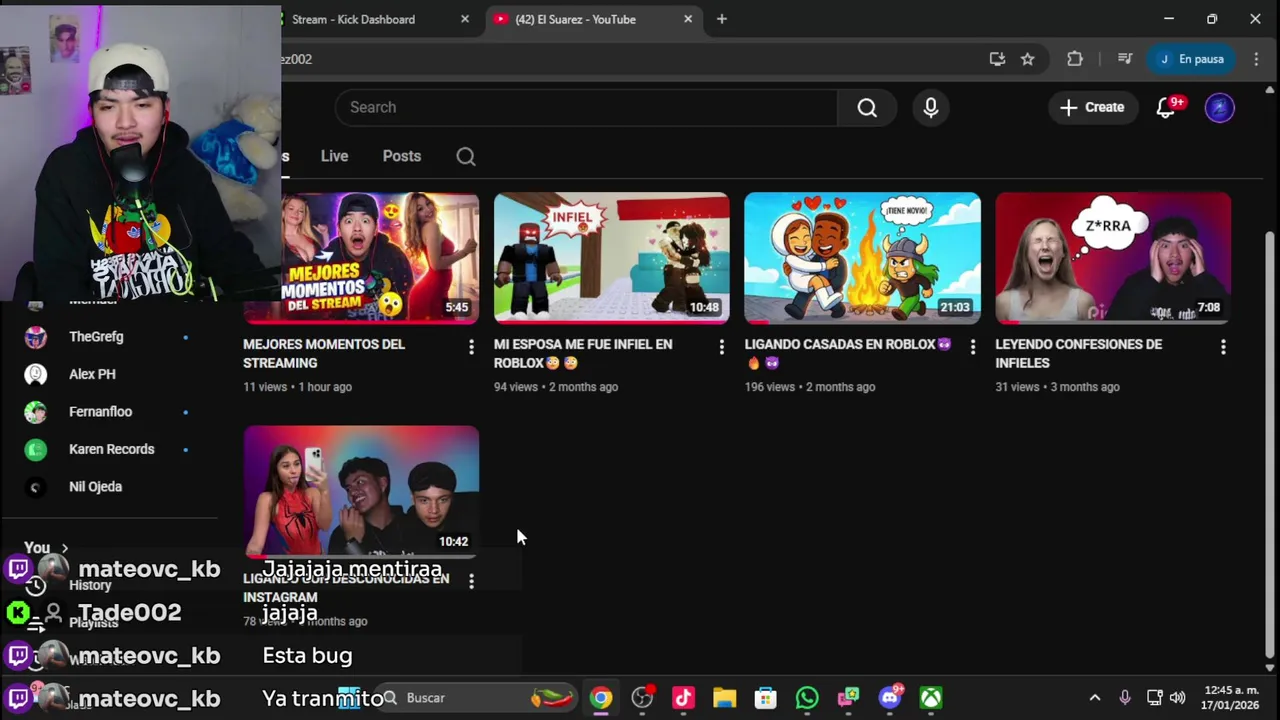The width and height of the screenshot is (1280, 720).
Task: Open options for LIGANDO CASADAS EN ROBLOX video
Action: coord(972,347)
